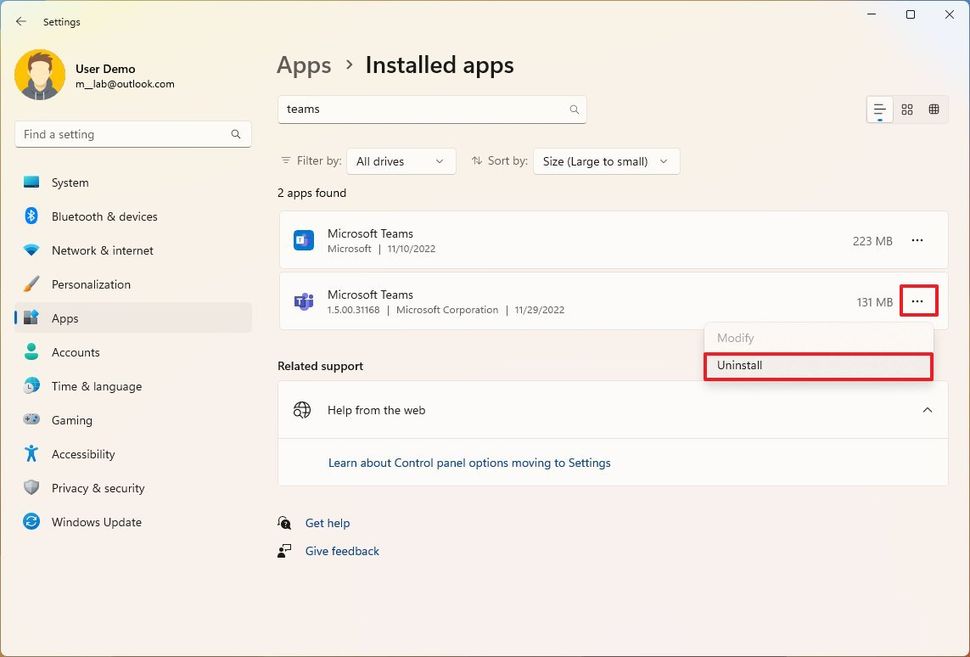Open the Sort by dropdown
Viewport: 970px width, 657px height.
[x=606, y=160]
